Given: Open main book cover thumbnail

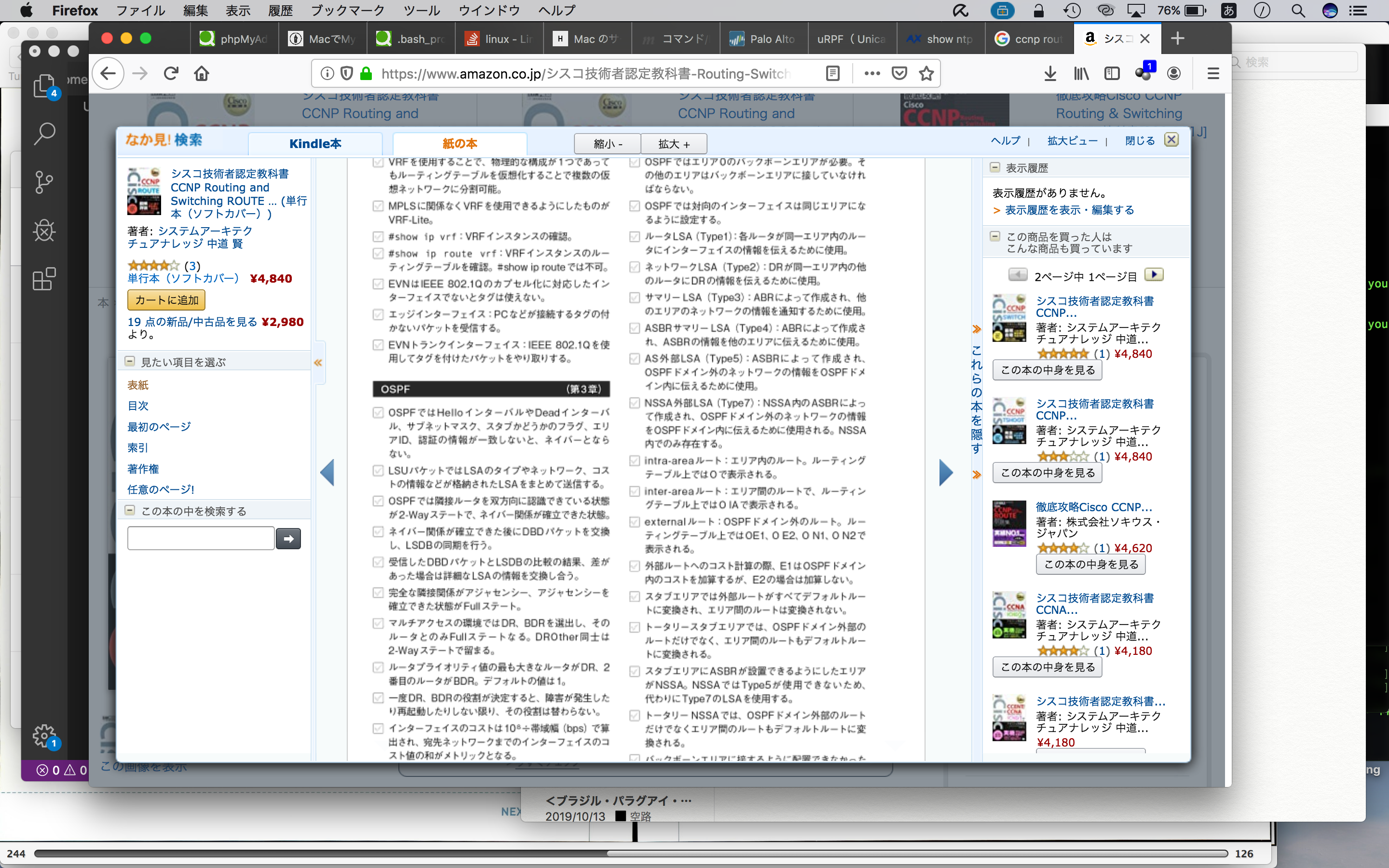Looking at the screenshot, I should pyautogui.click(x=144, y=191).
